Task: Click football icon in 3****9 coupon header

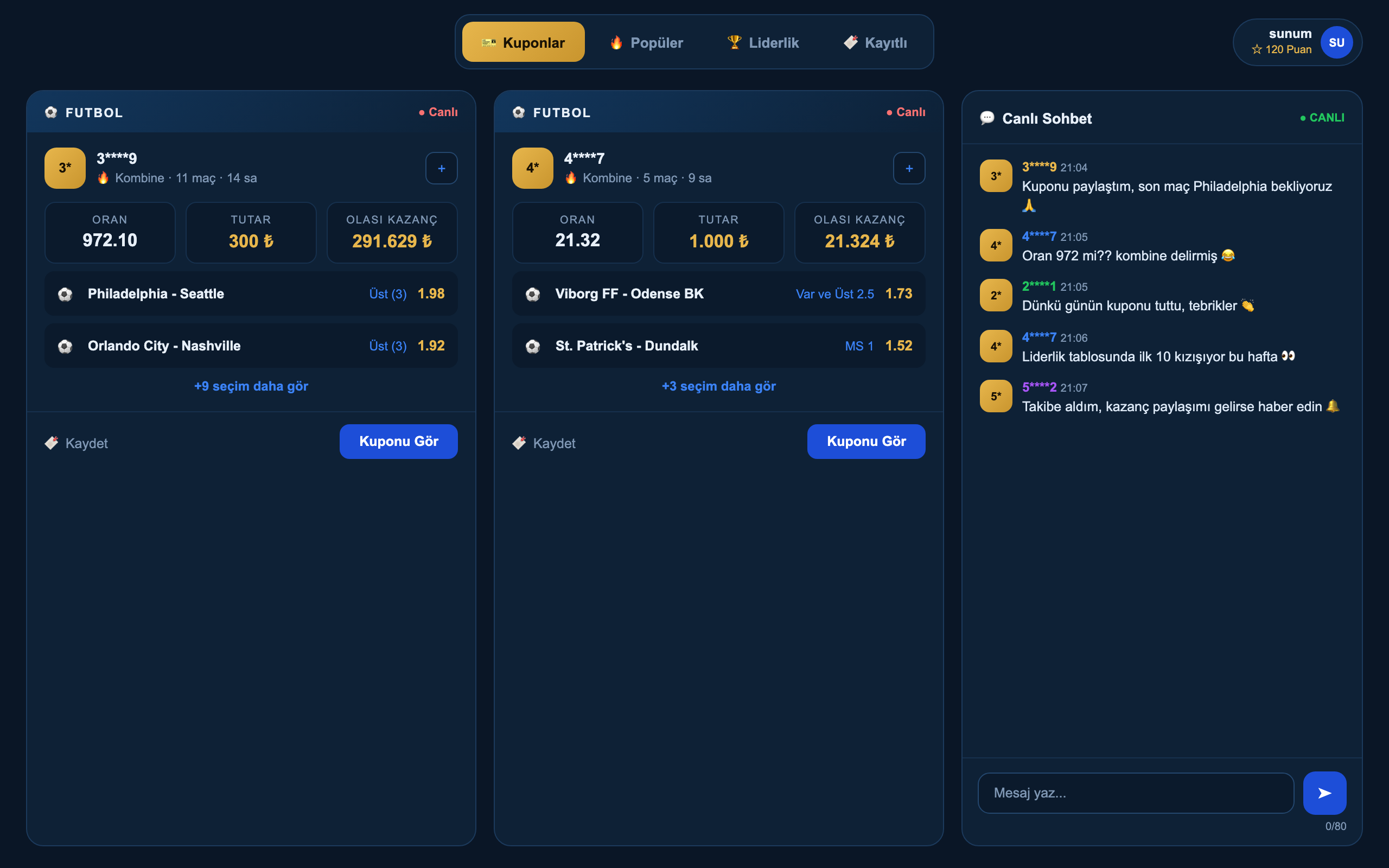Action: coord(51,112)
